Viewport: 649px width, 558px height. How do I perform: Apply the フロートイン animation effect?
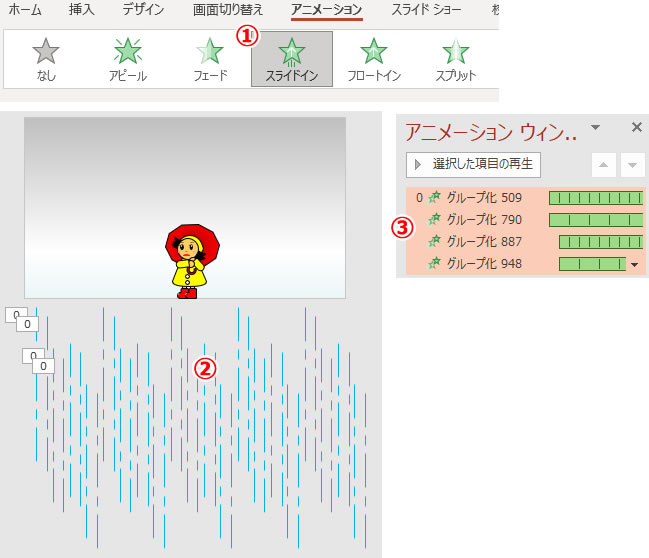pos(373,59)
